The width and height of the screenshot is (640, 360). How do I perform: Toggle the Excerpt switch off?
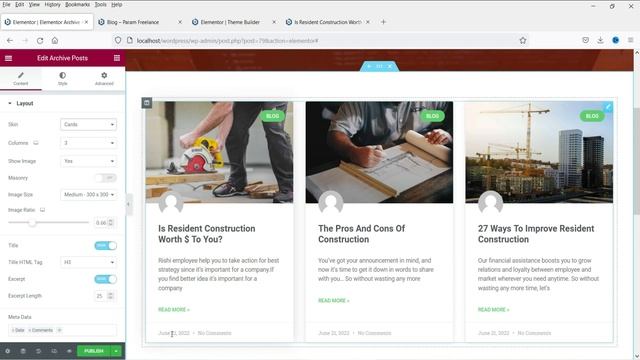pos(105,279)
